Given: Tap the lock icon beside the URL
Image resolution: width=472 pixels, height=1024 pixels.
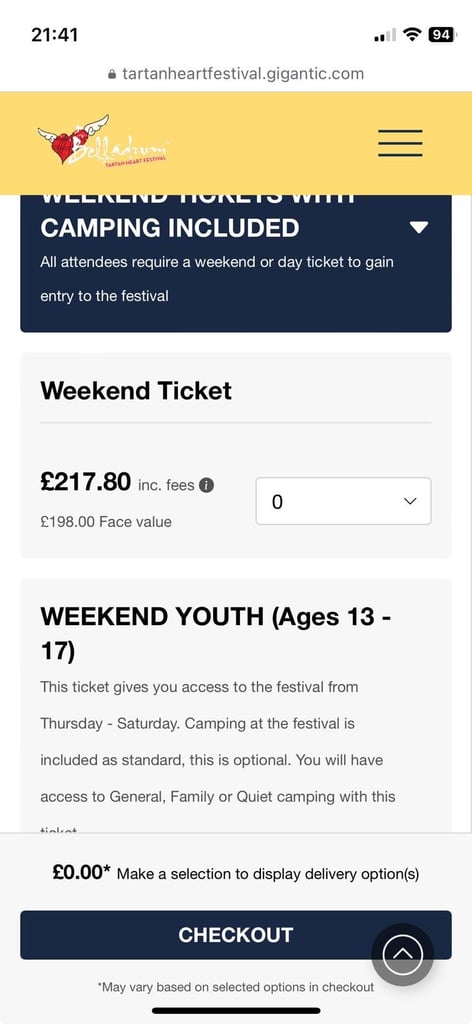Looking at the screenshot, I should 112,74.
